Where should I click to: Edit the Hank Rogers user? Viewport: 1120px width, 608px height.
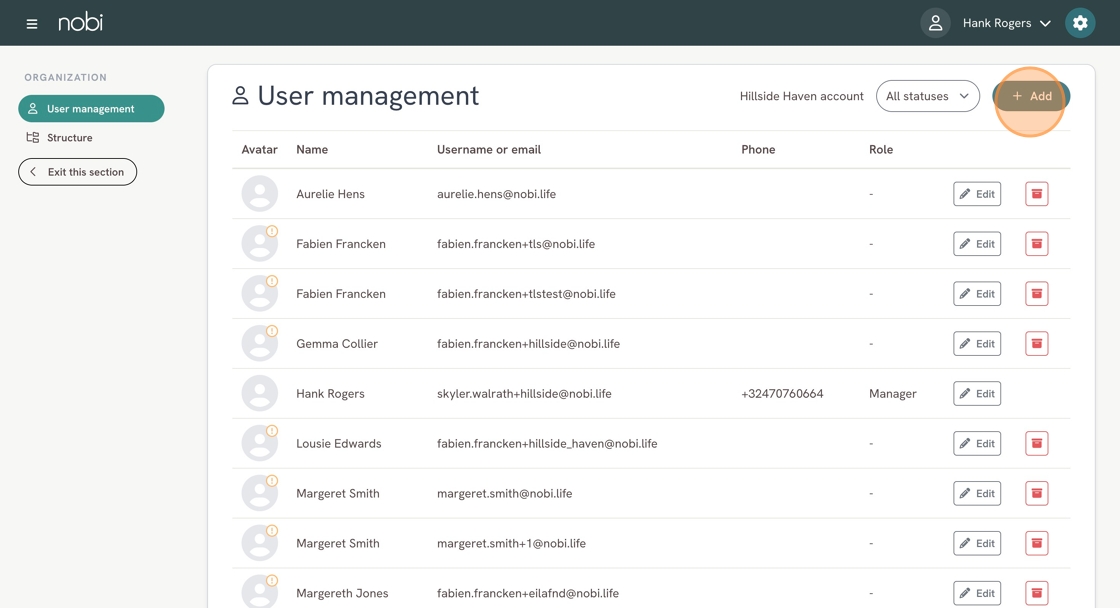coord(976,393)
